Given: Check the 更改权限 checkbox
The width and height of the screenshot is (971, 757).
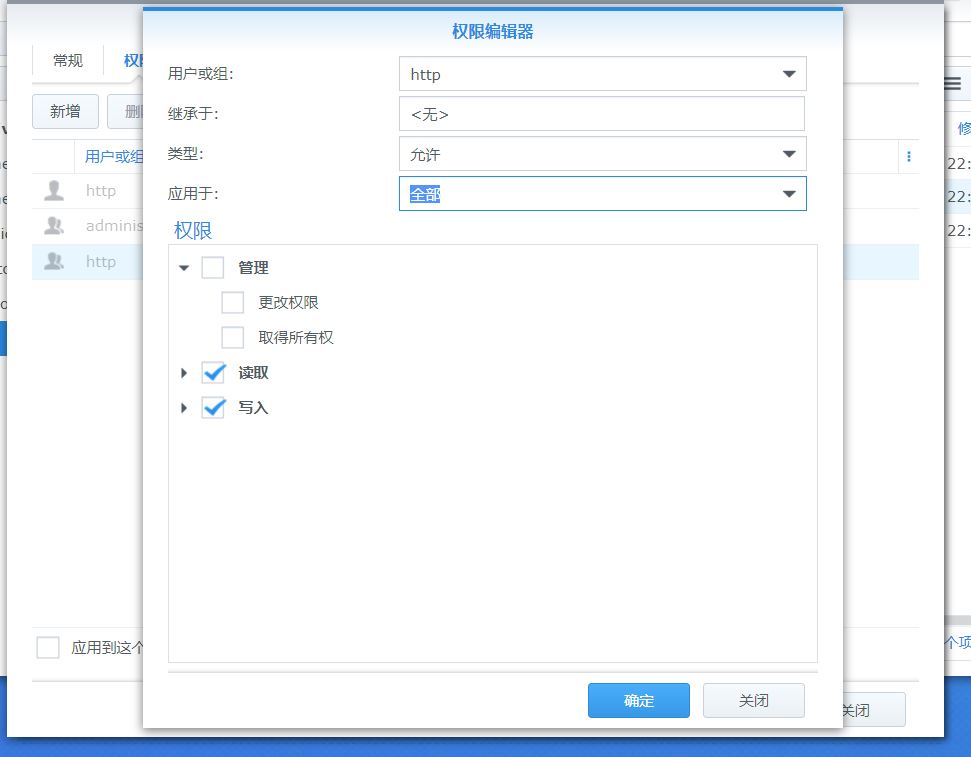Looking at the screenshot, I should tap(233, 303).
